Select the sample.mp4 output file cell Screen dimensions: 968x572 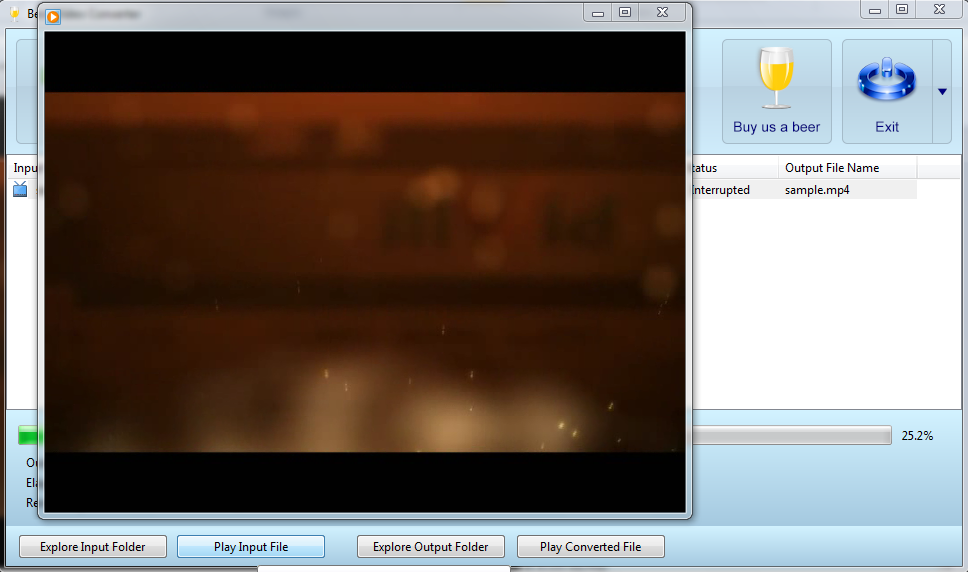click(847, 190)
